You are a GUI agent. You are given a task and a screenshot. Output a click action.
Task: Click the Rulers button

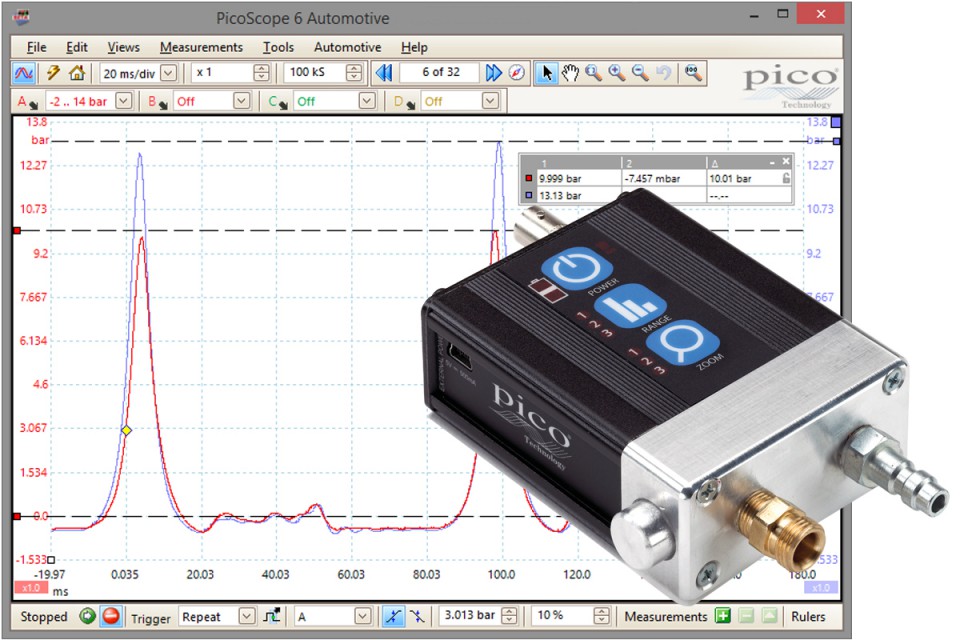[810, 616]
